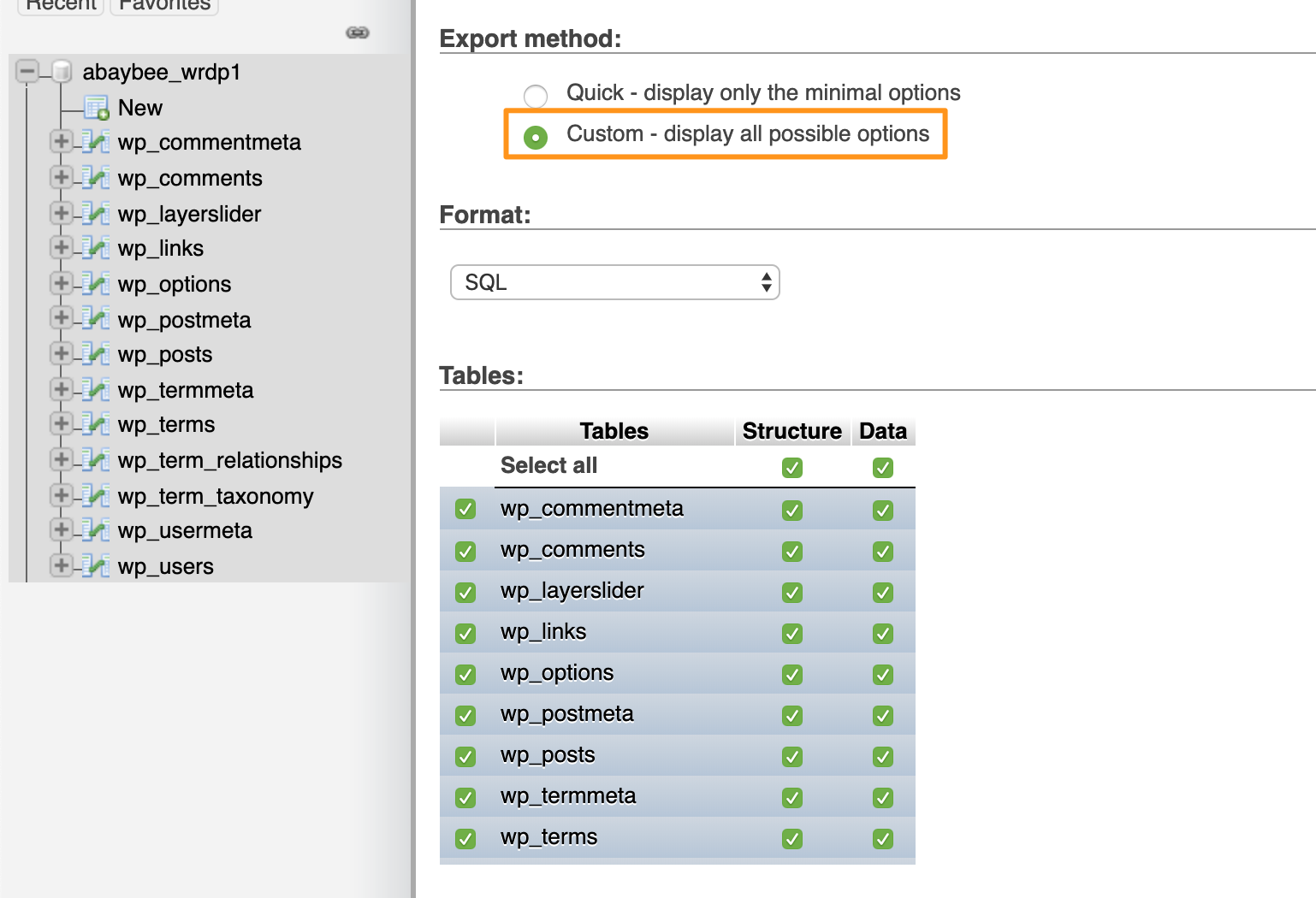Viewport: 1316px width, 898px height.
Task: Expand the wp_comments table node
Action: pyautogui.click(x=61, y=177)
